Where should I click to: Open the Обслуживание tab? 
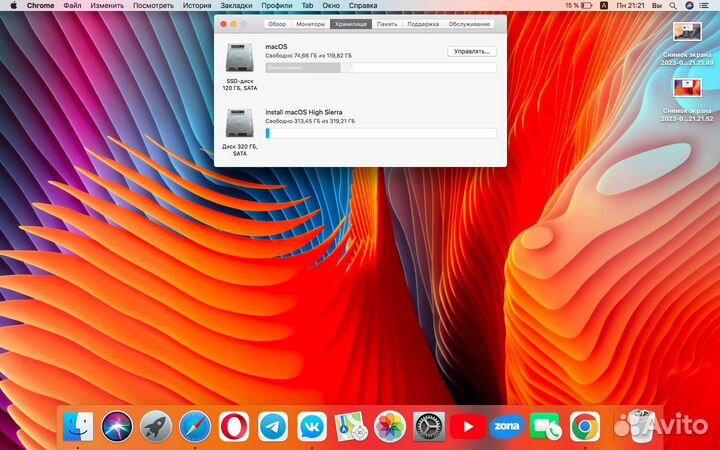[x=469, y=24]
